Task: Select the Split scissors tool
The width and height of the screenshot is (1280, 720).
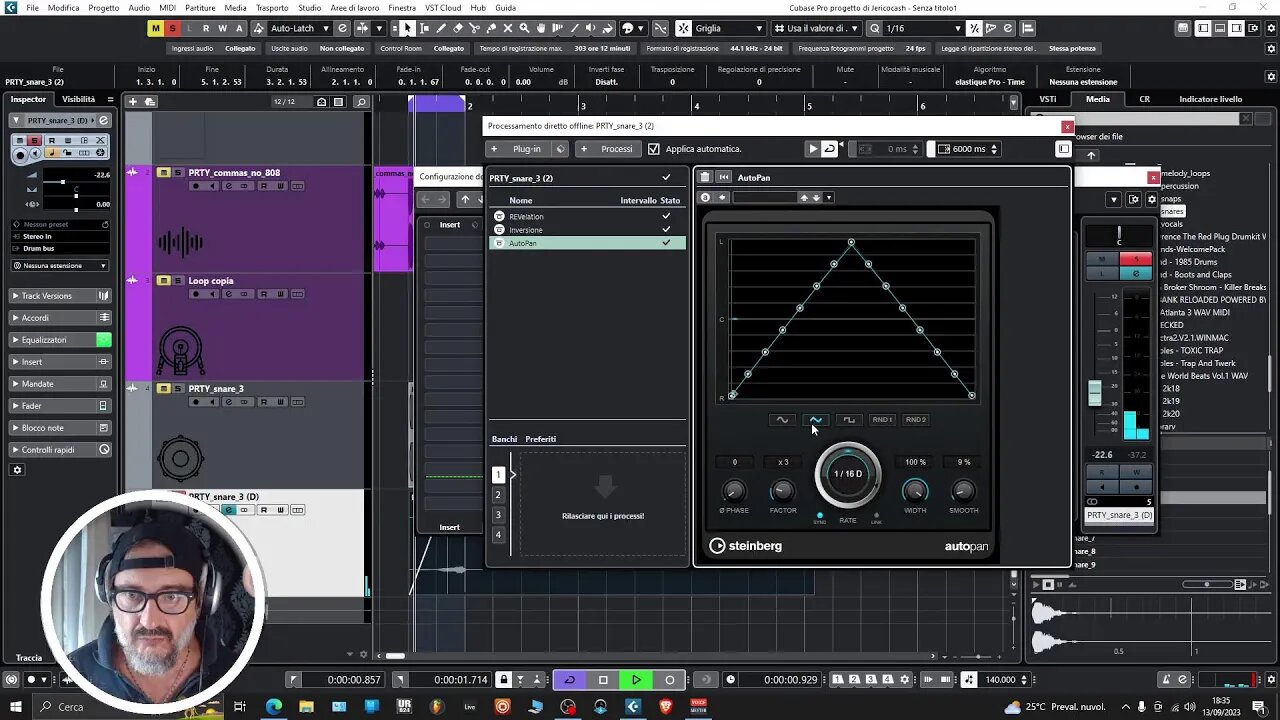Action: point(475,28)
